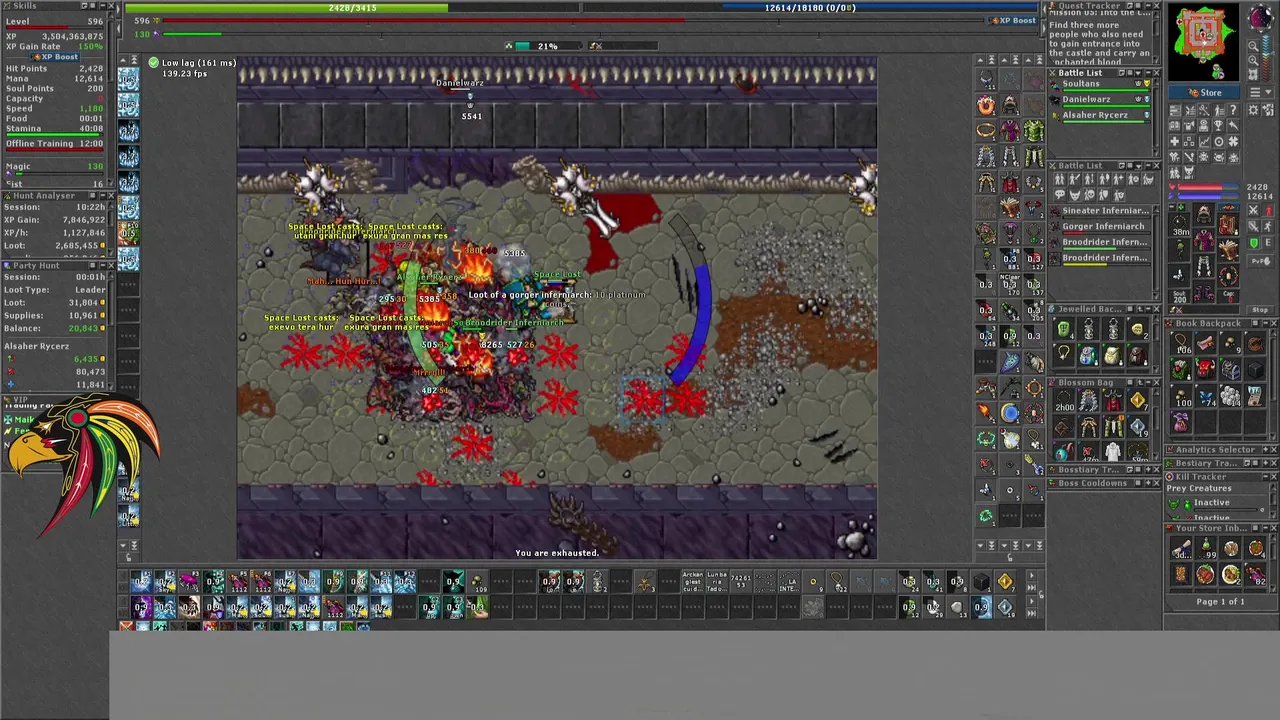Toggle expert mode E button
Screen dimensions: 1280x720
point(1267,243)
